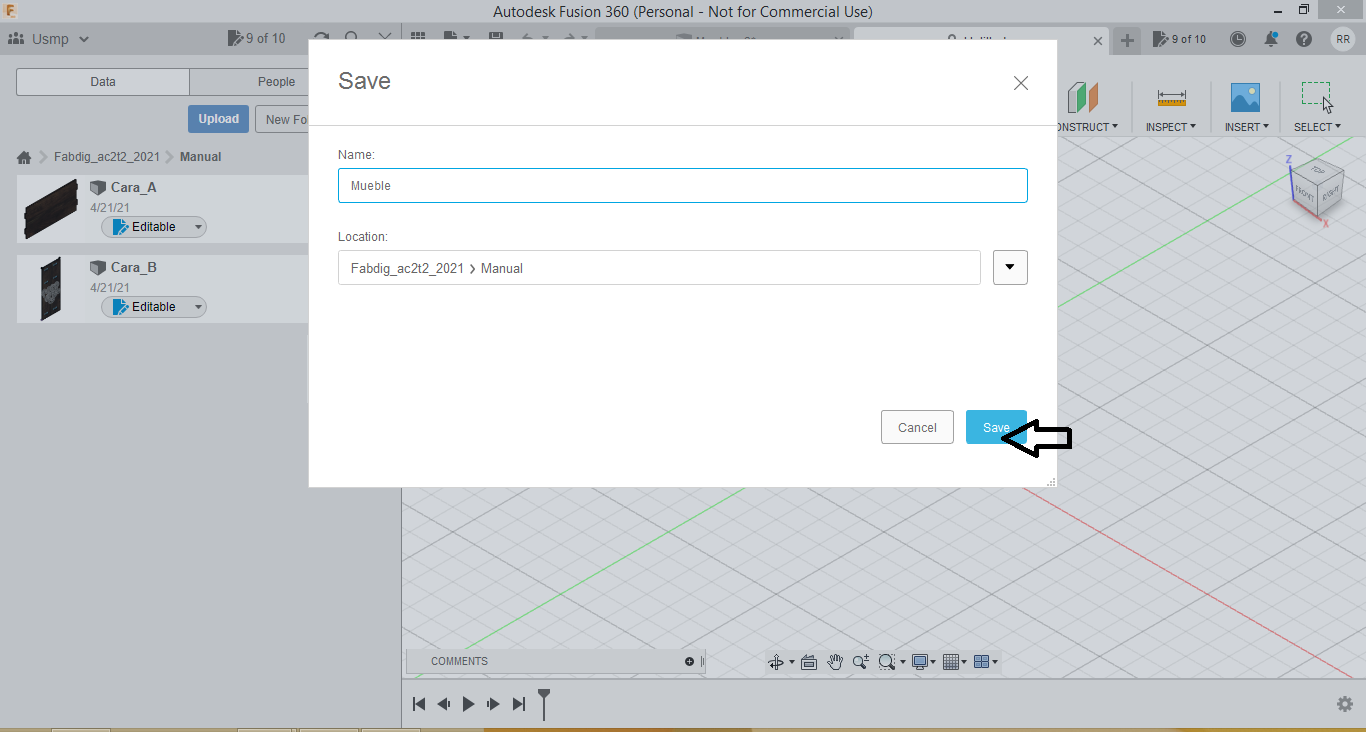Open the Editable dropdown for Cara_B

[x=154, y=307]
